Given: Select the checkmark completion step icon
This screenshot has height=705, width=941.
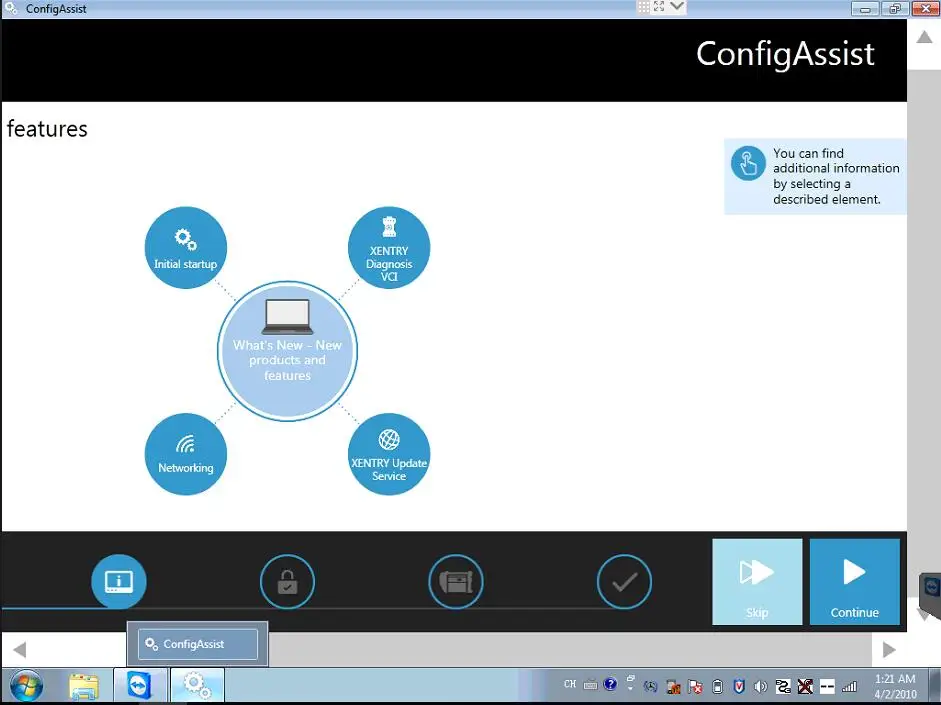Looking at the screenshot, I should (624, 582).
